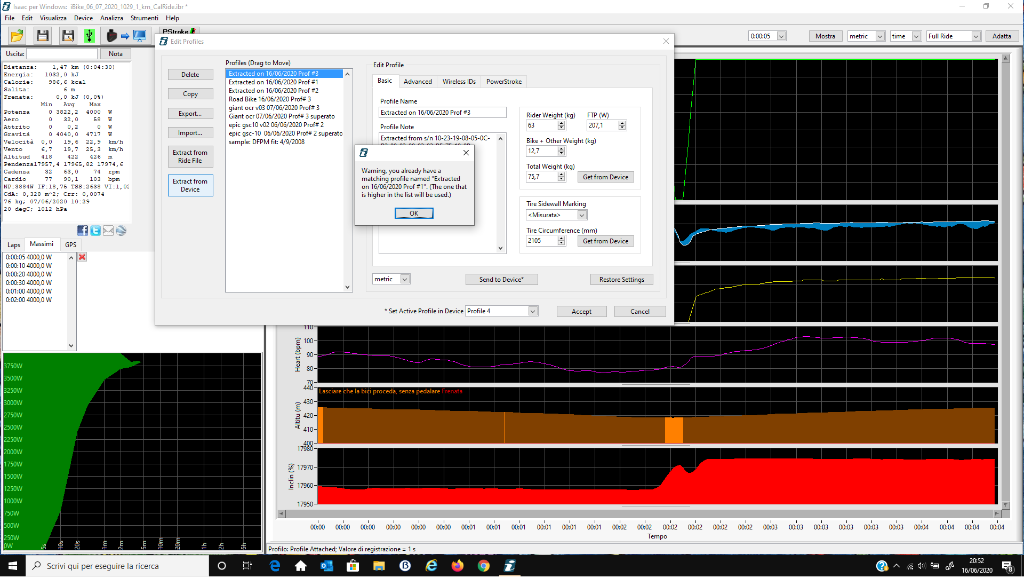Open the Tire Sidewall Marking dropdown

pos(581,215)
